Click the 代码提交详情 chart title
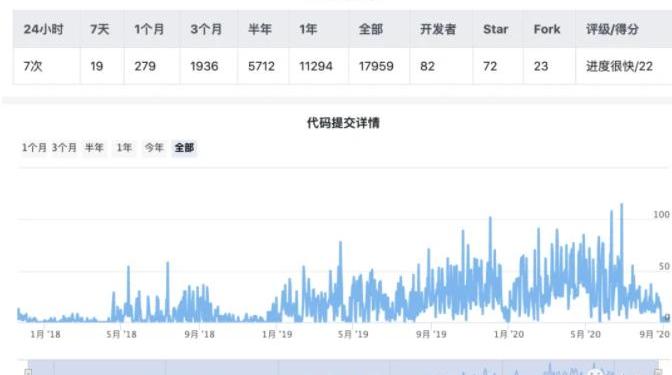 343,123
